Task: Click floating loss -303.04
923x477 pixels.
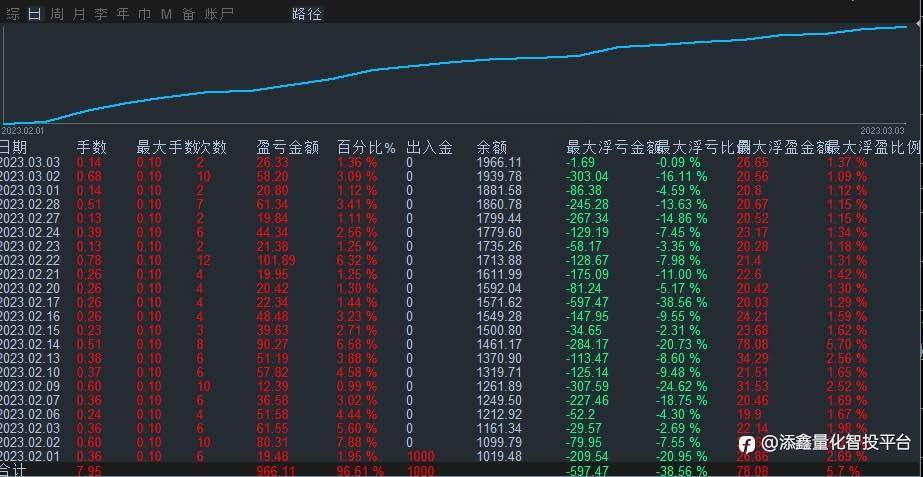Action: point(587,177)
